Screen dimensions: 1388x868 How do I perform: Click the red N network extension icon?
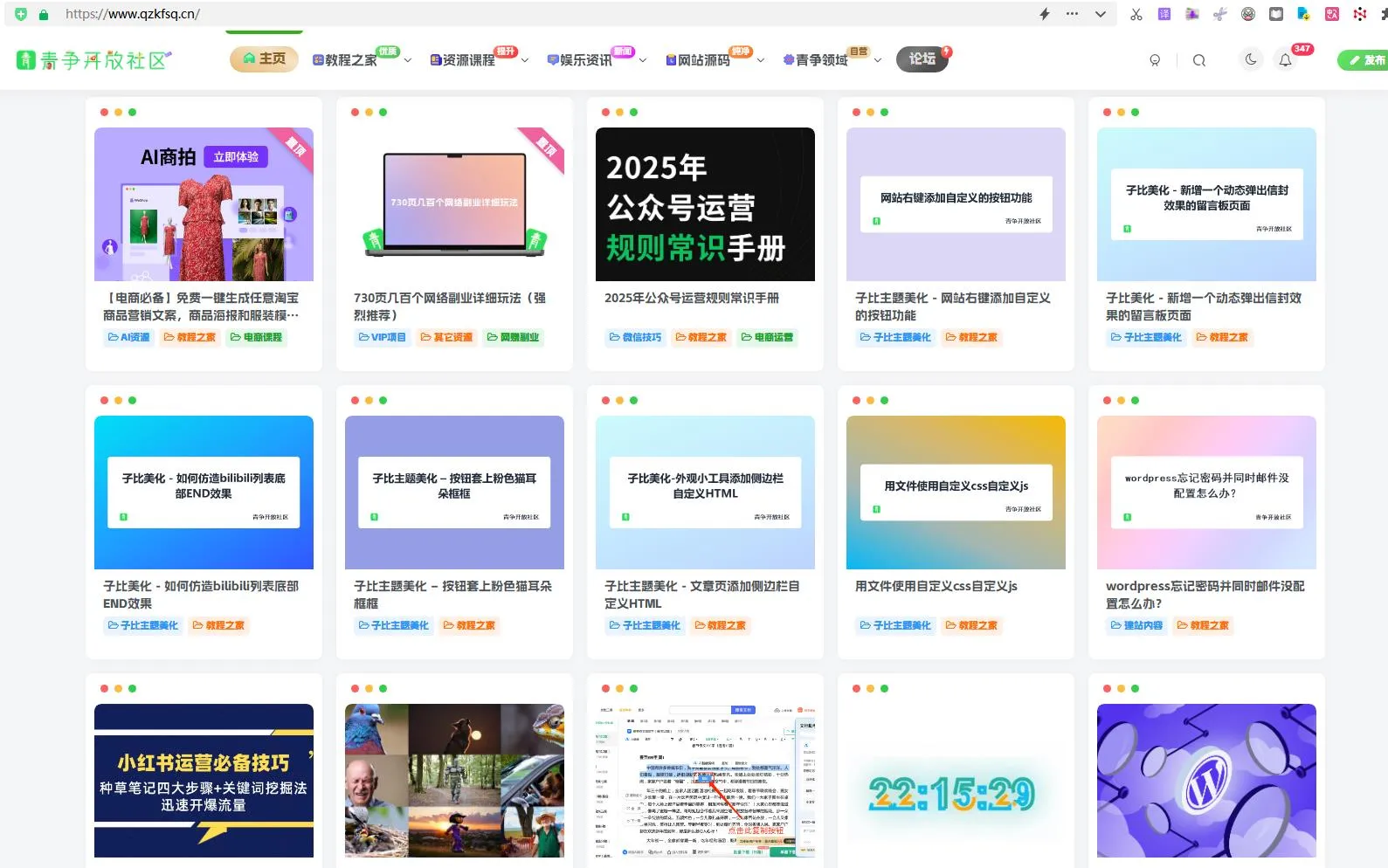1360,14
